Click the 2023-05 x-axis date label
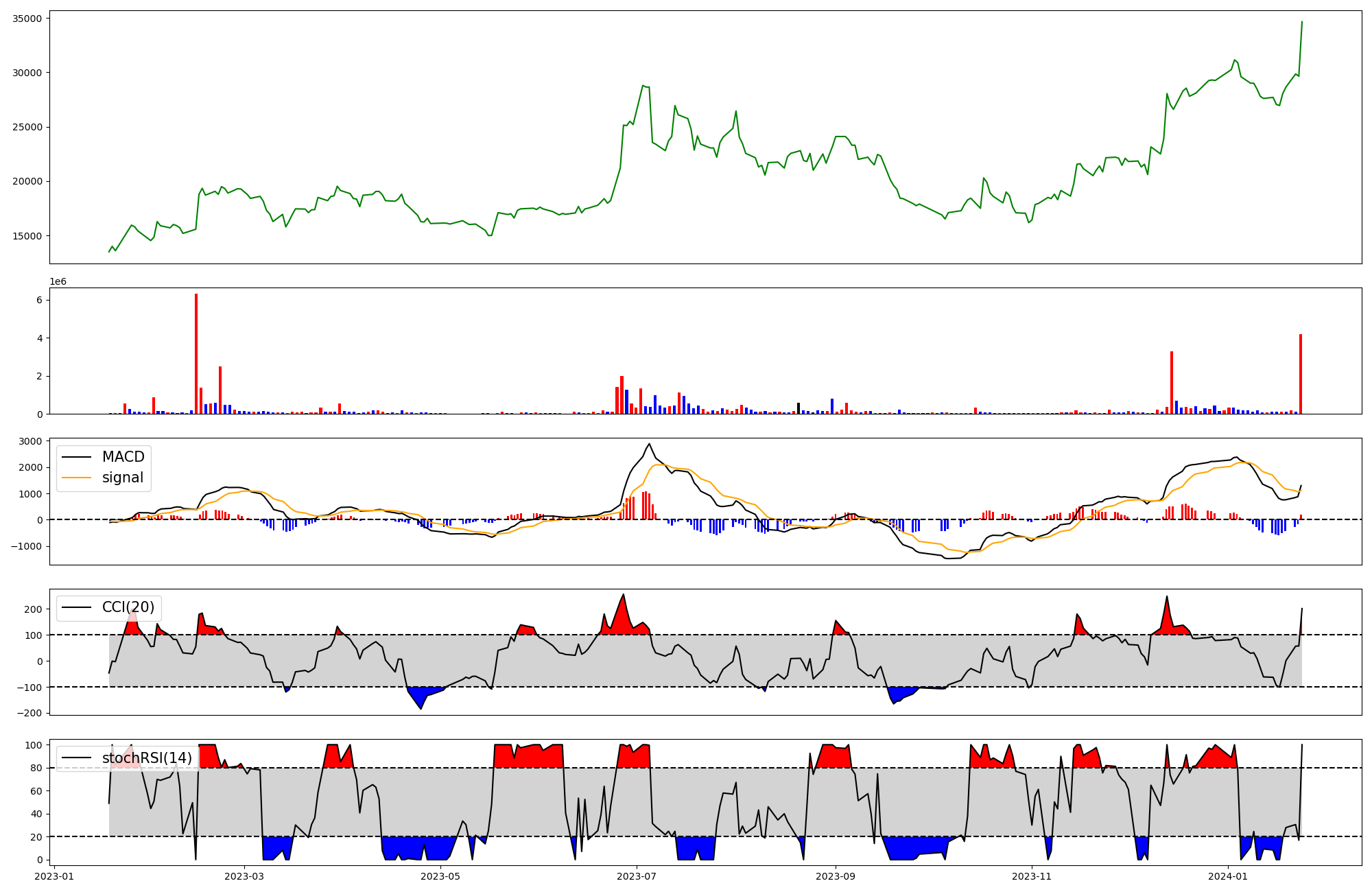This screenshot has height=892, width=1372. 440,876
